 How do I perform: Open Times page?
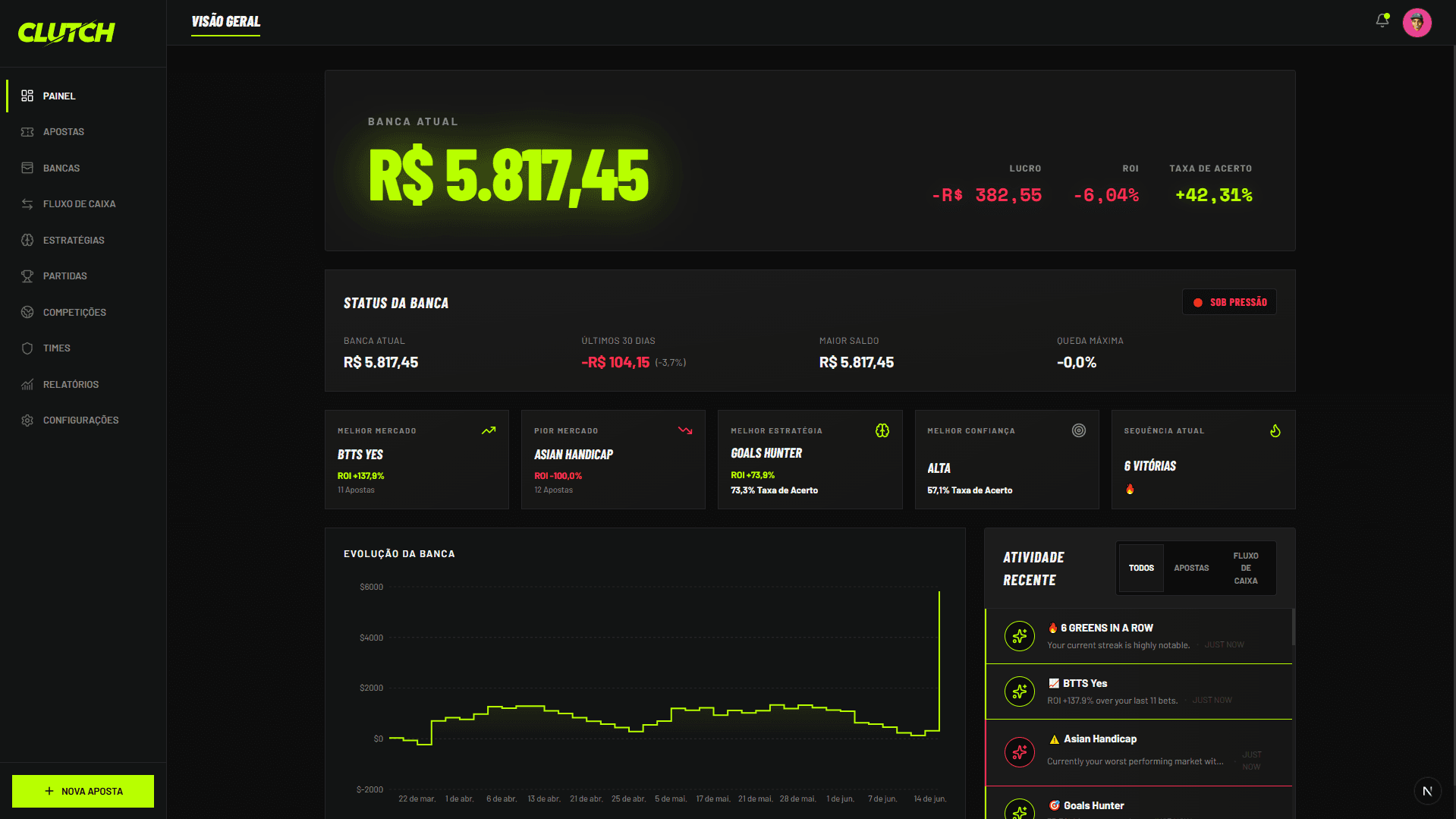pos(83,348)
